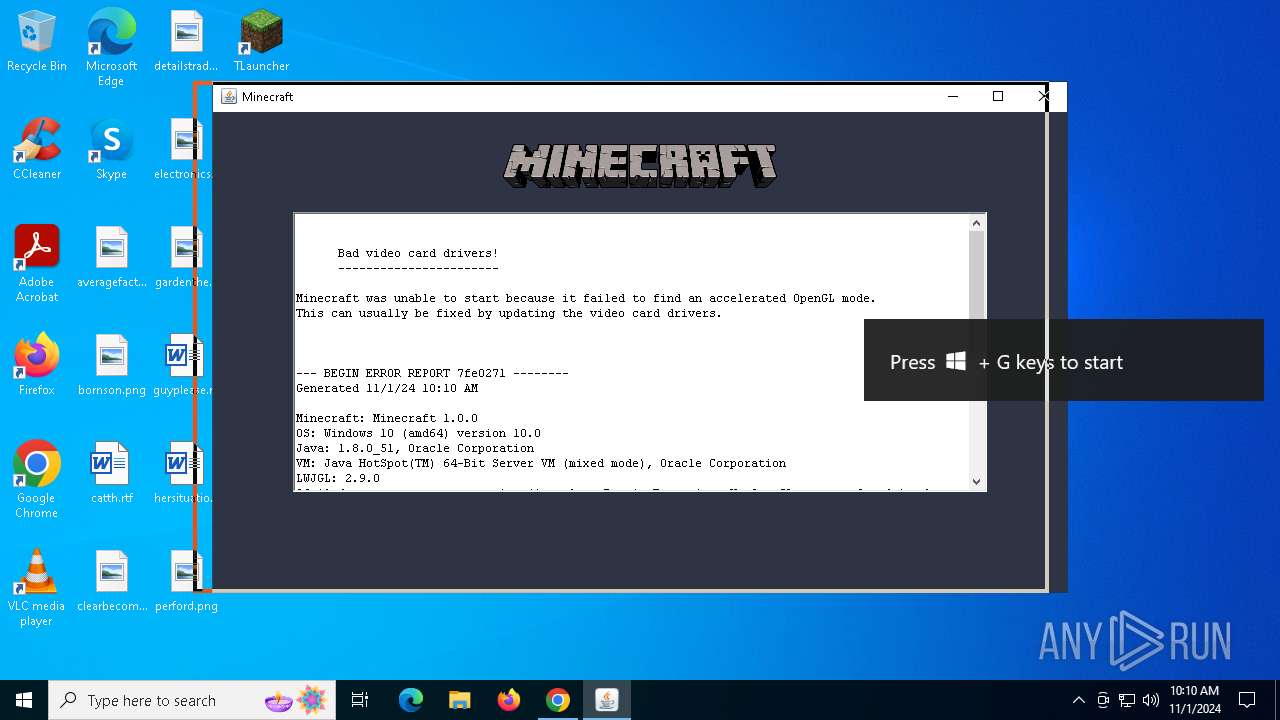Image resolution: width=1280 pixels, height=720 pixels.
Task: Click scroll up arrow in error report
Action: pyautogui.click(x=977, y=223)
